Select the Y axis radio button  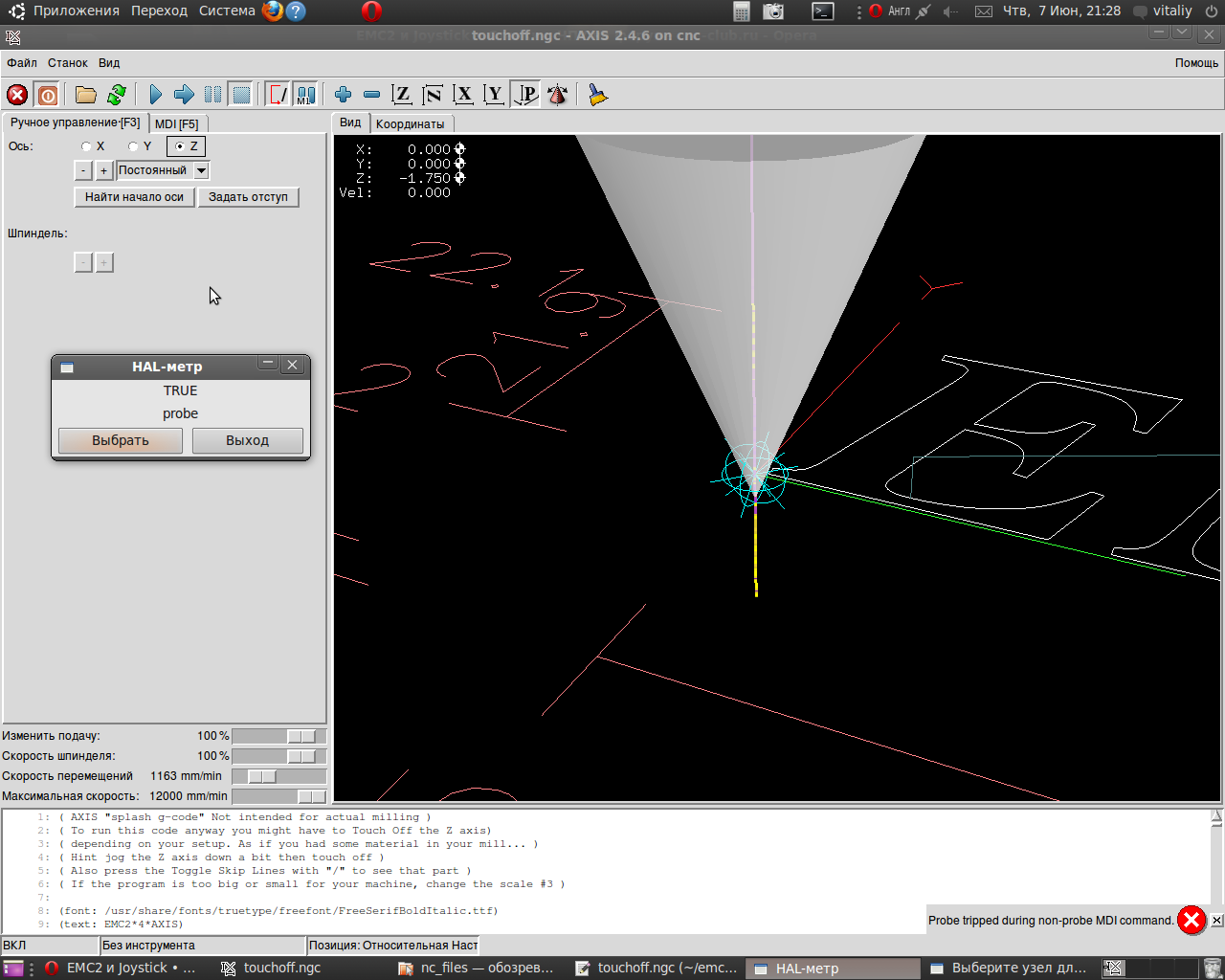pyautogui.click(x=134, y=146)
